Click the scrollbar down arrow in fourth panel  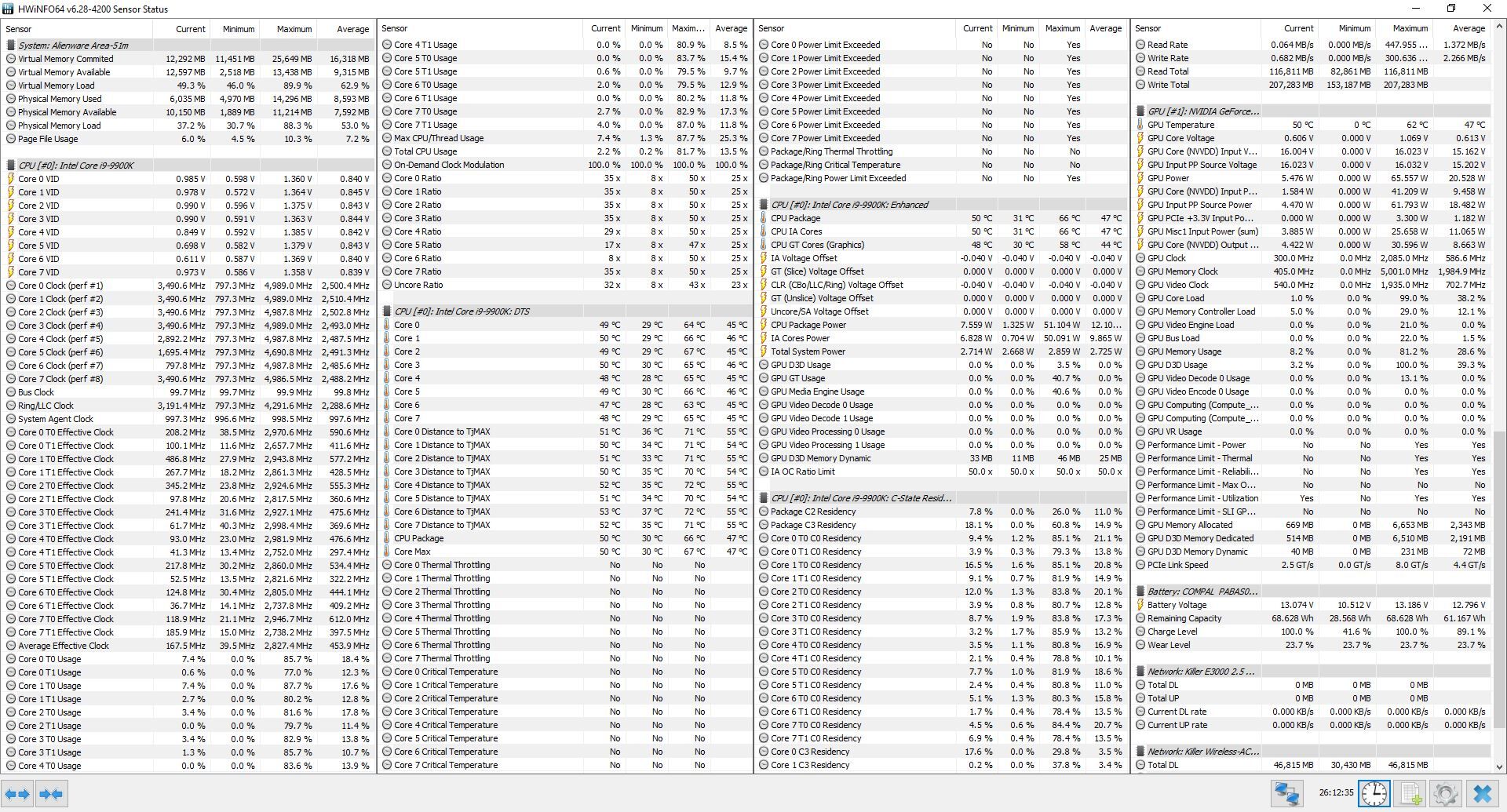pyautogui.click(x=1499, y=766)
